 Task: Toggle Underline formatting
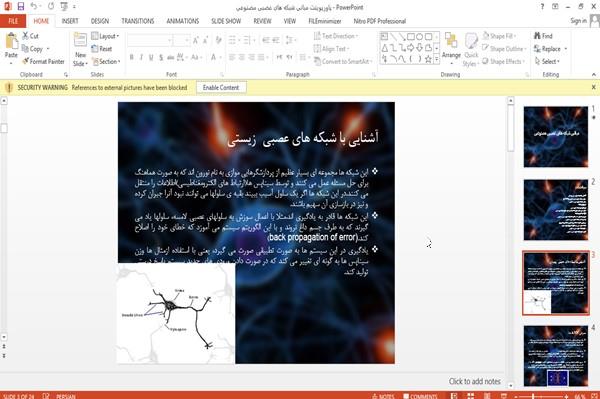[x=151, y=57]
